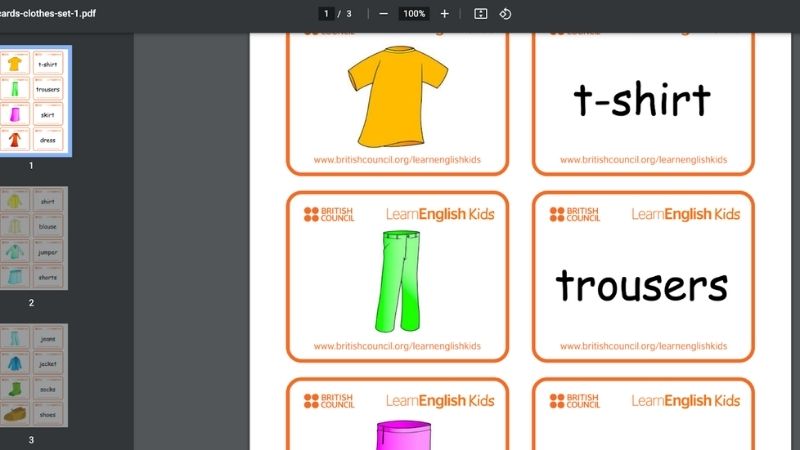Click the 't-shirt' word card

pos(643,104)
